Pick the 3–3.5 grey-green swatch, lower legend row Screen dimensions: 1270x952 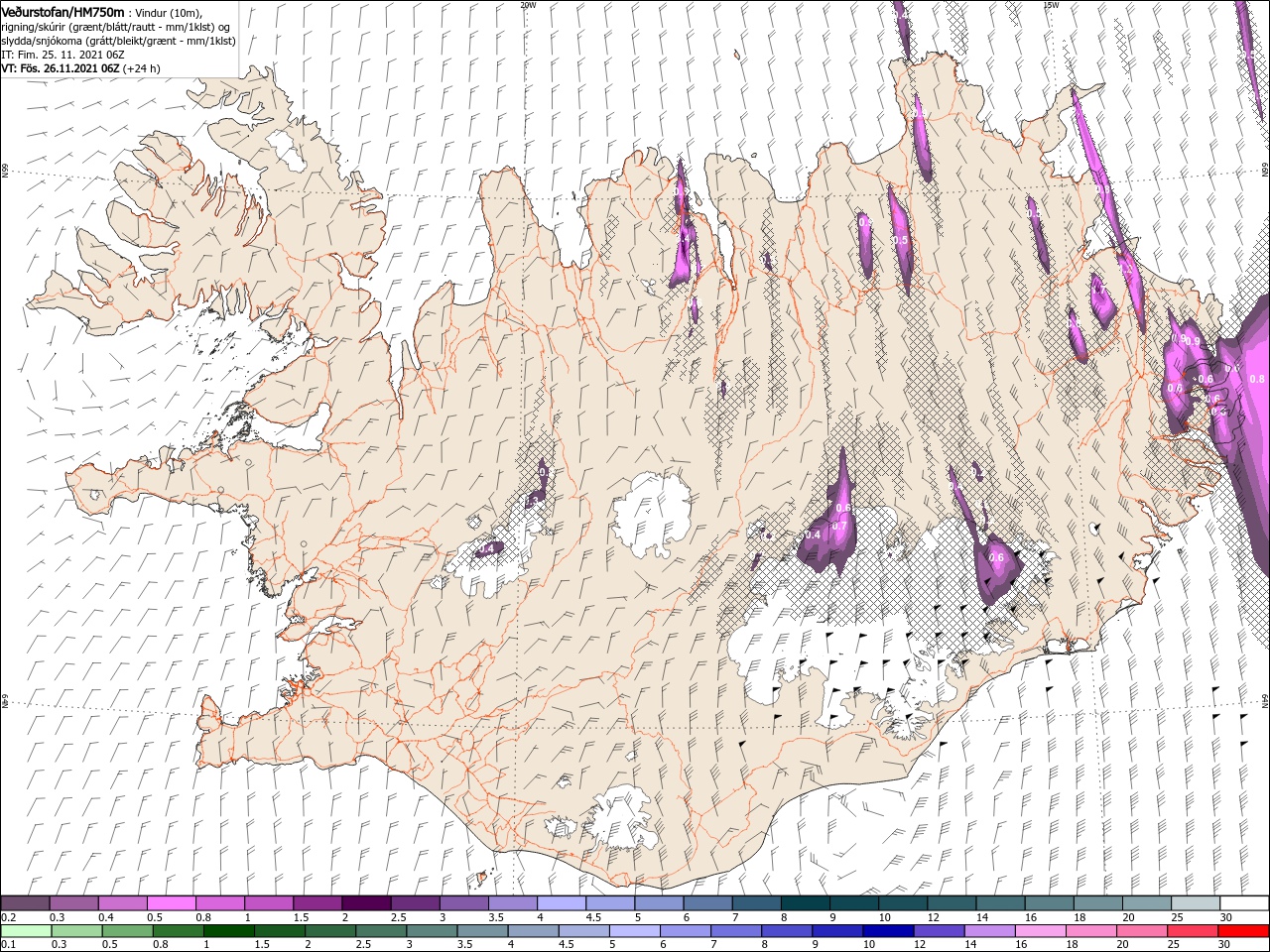(431, 931)
